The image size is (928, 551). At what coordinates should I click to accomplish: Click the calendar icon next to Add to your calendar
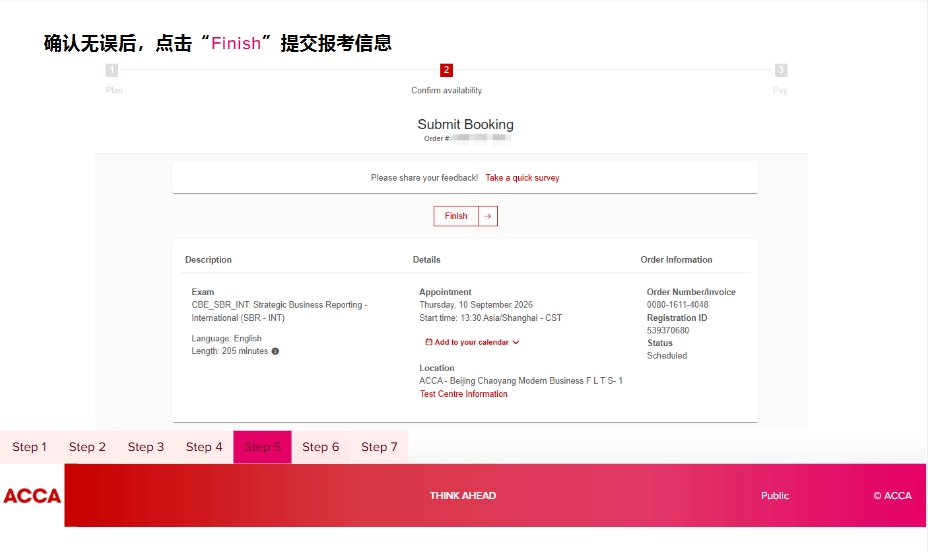click(x=428, y=342)
